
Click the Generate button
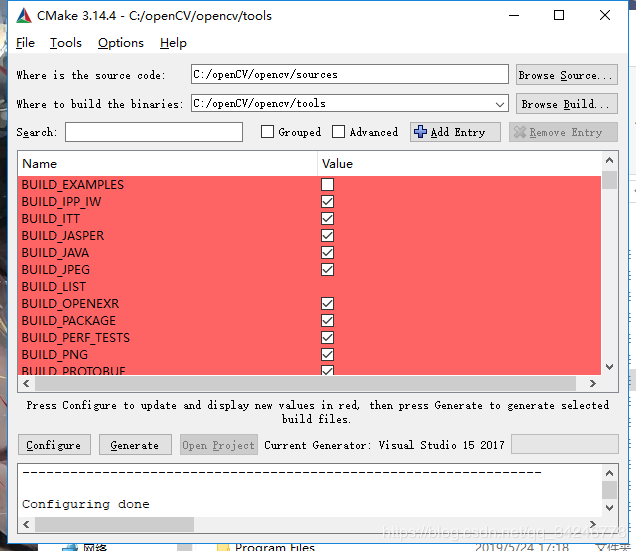tap(135, 445)
